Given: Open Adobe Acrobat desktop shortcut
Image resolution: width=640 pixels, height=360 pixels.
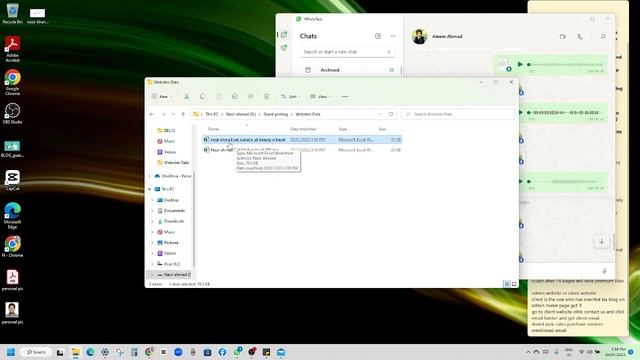Looking at the screenshot, I should coord(13,49).
